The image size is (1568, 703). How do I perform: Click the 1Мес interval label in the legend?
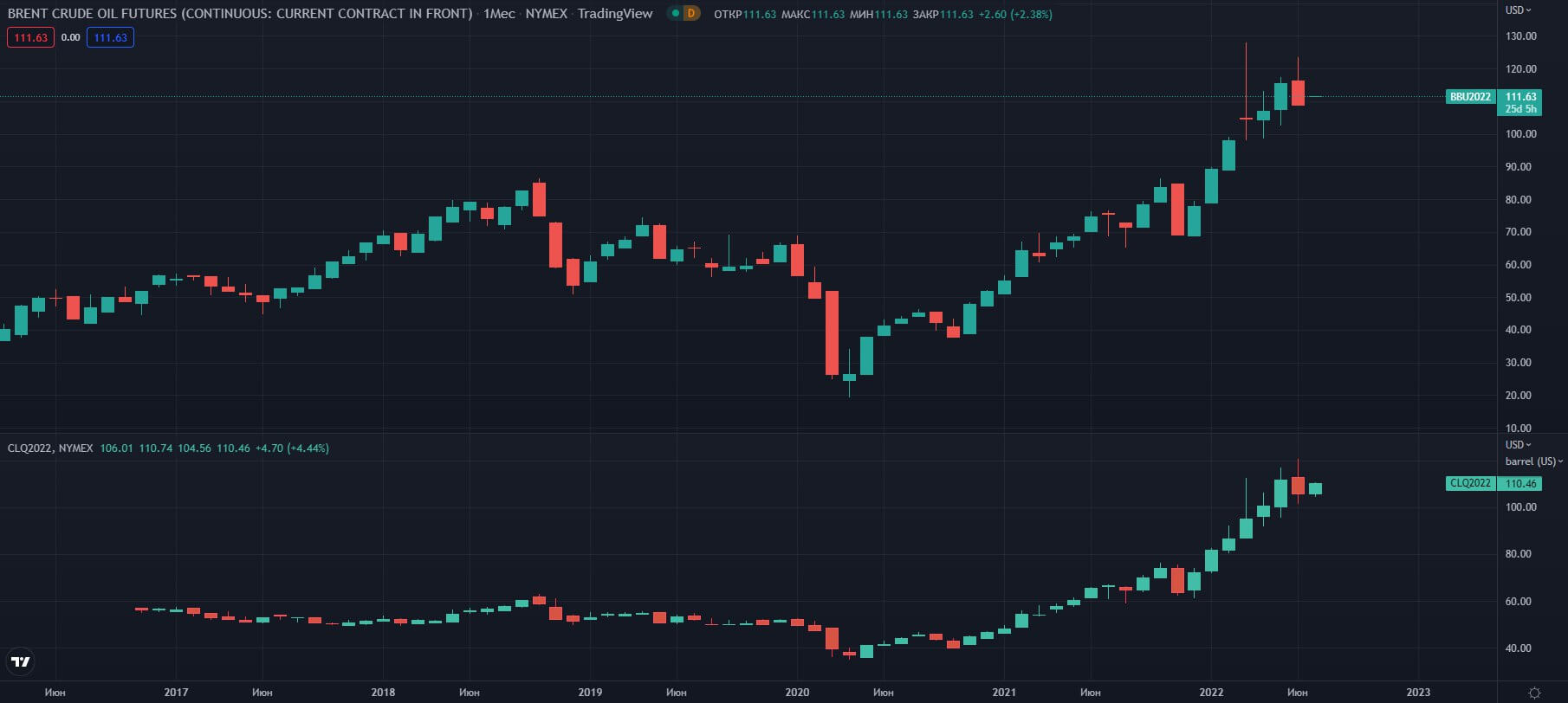(x=499, y=14)
